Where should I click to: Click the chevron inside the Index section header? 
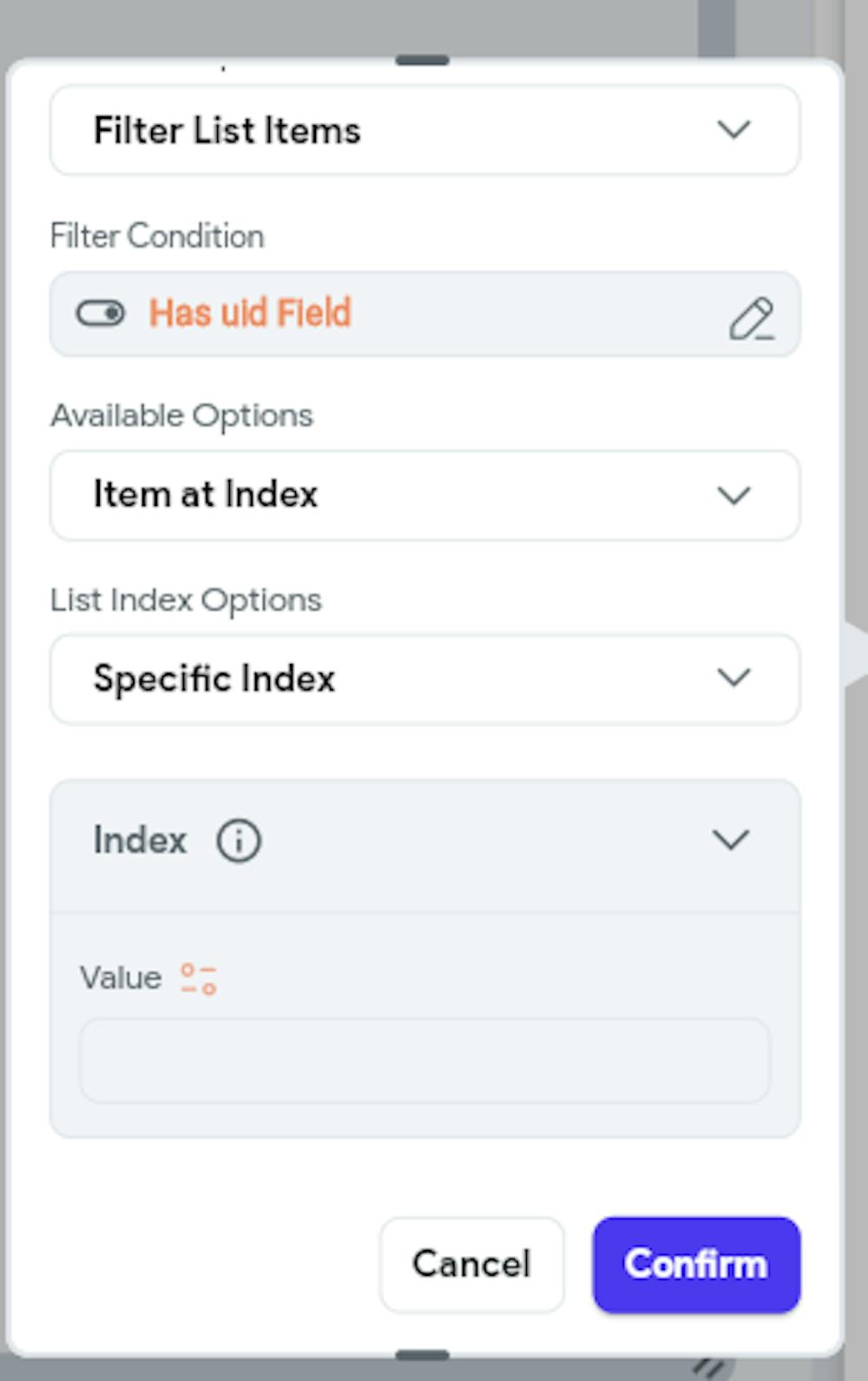[732, 839]
